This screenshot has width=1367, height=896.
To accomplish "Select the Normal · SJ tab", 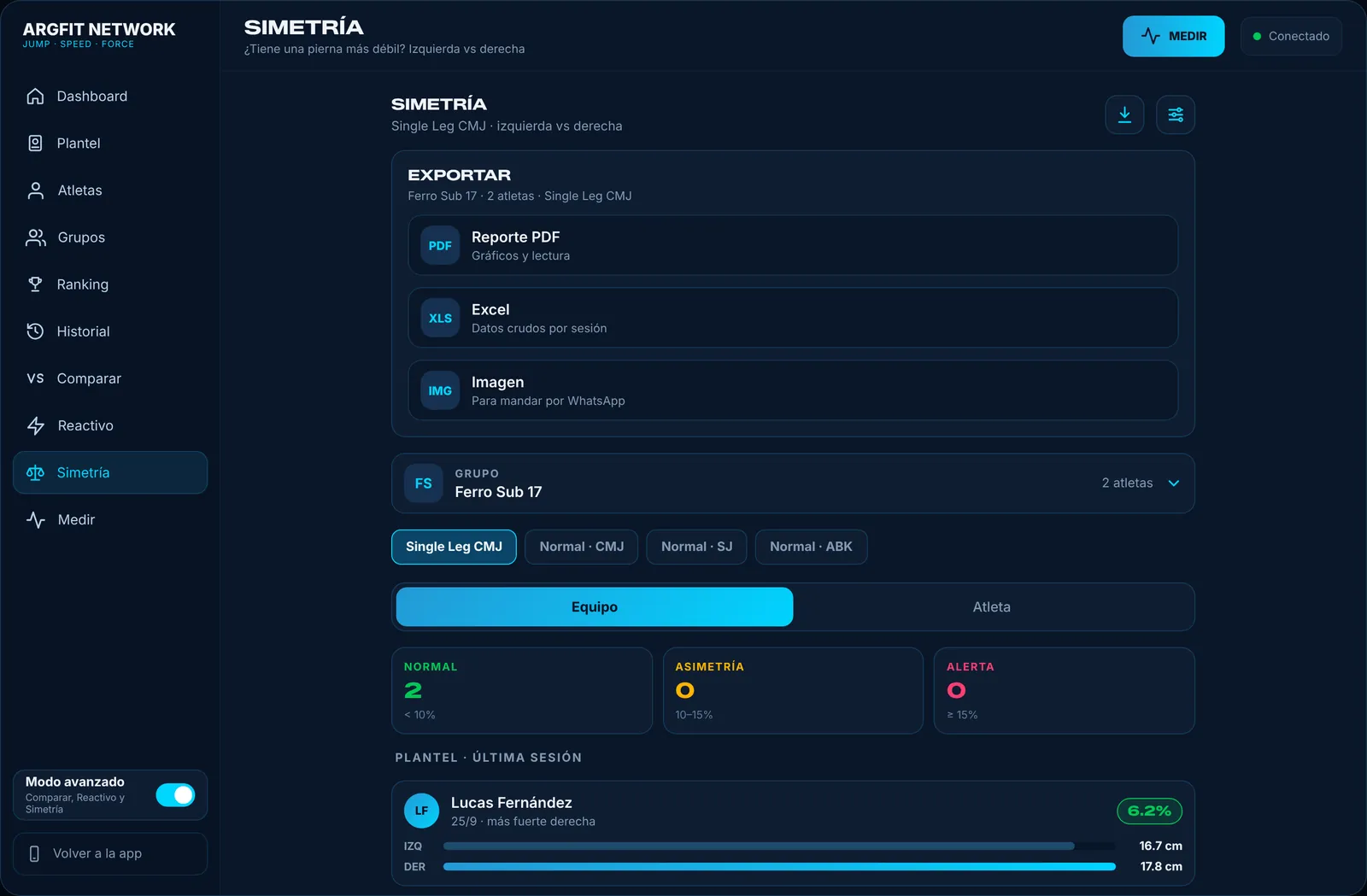I will (697, 547).
